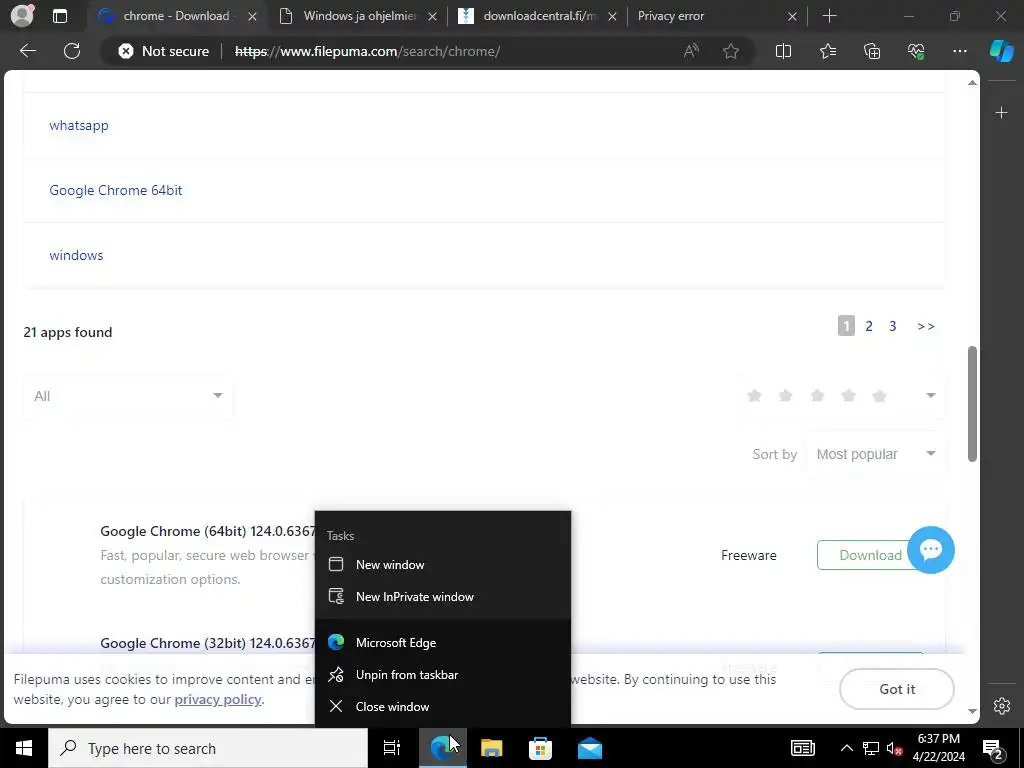The height and width of the screenshot is (768, 1024).
Task: Close the 'chrome - Download' tab
Action: tap(253, 16)
